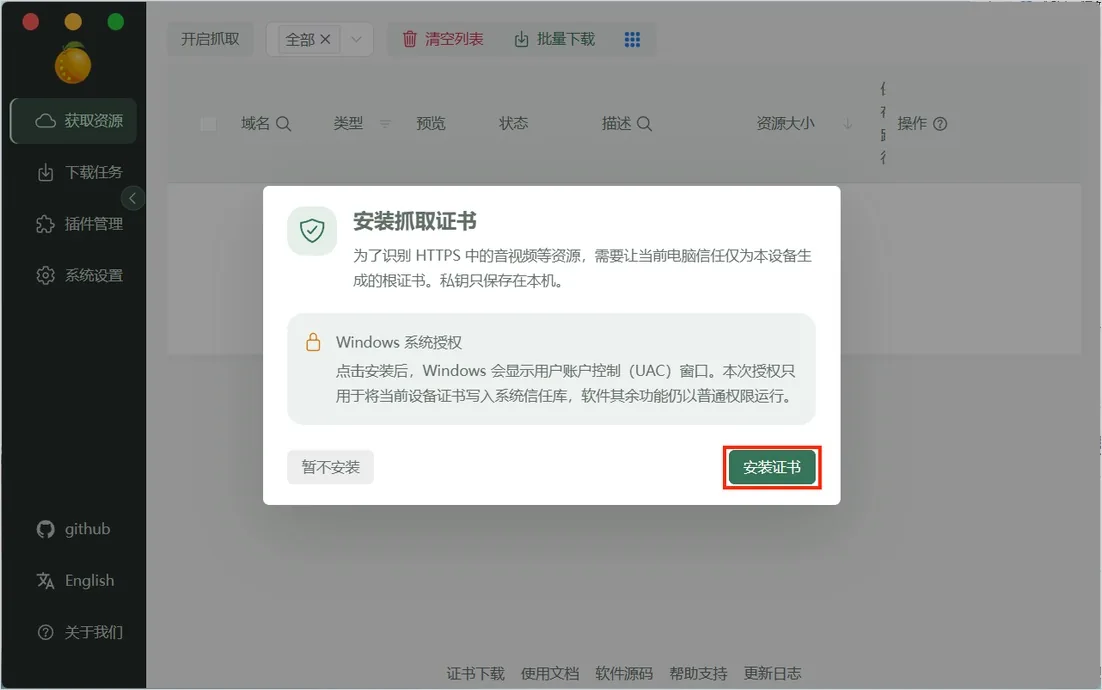Click the 预览 column header

431,124
